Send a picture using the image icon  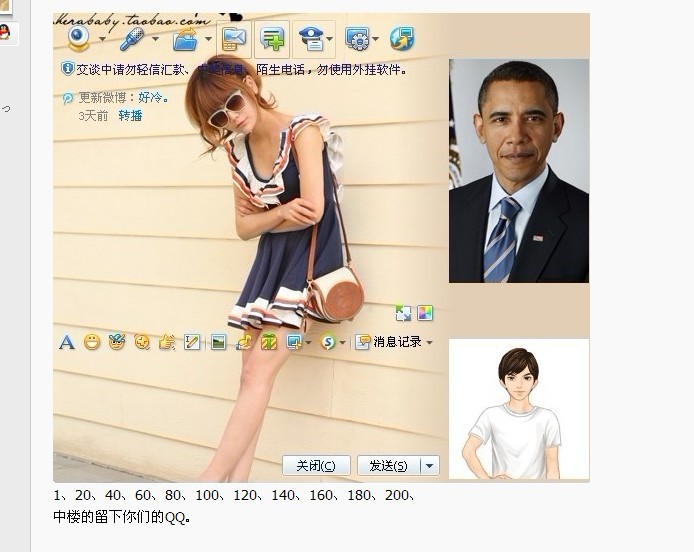pyautogui.click(x=219, y=342)
